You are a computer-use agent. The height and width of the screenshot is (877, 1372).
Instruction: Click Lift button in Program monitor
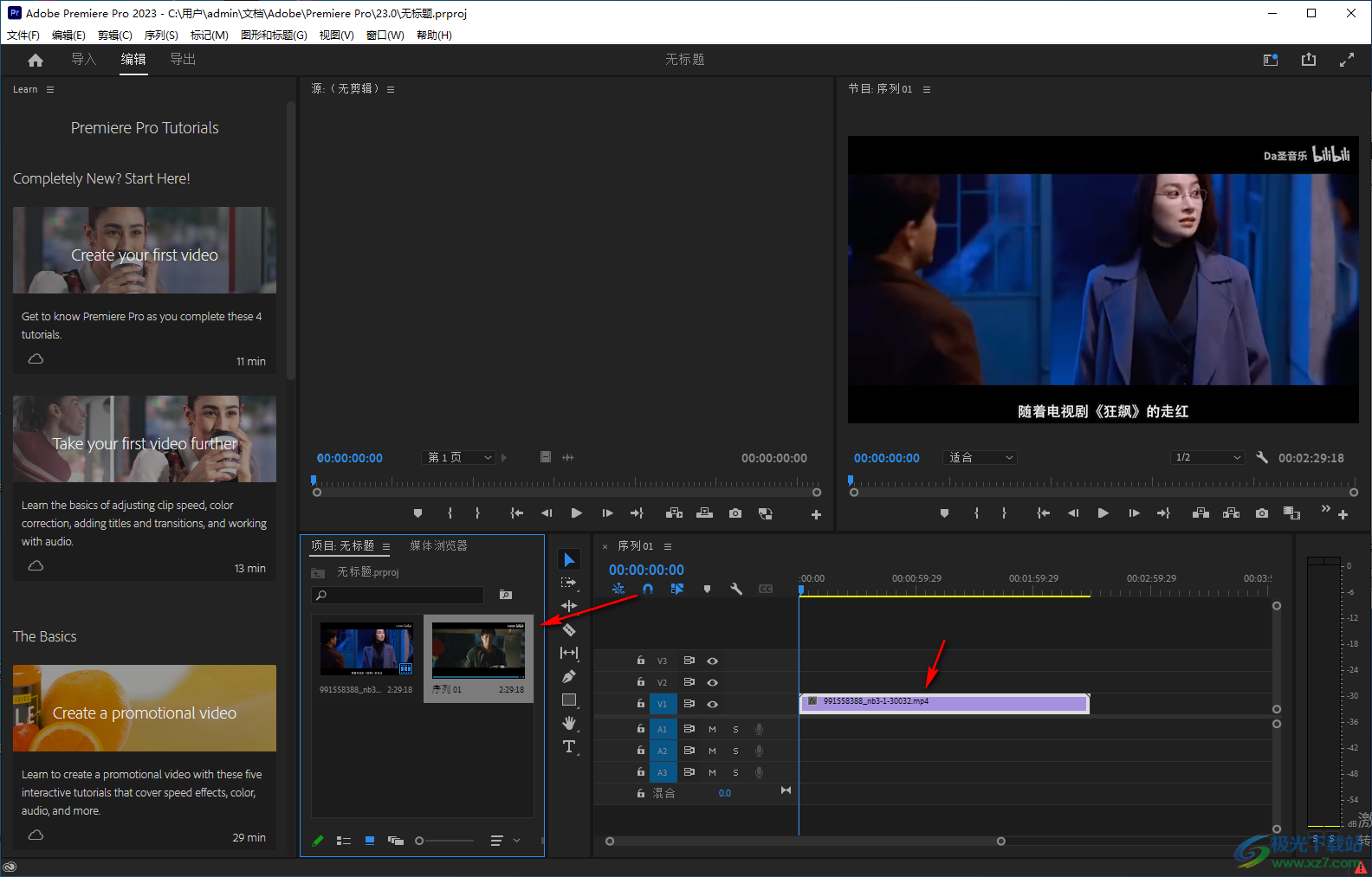(x=1200, y=513)
